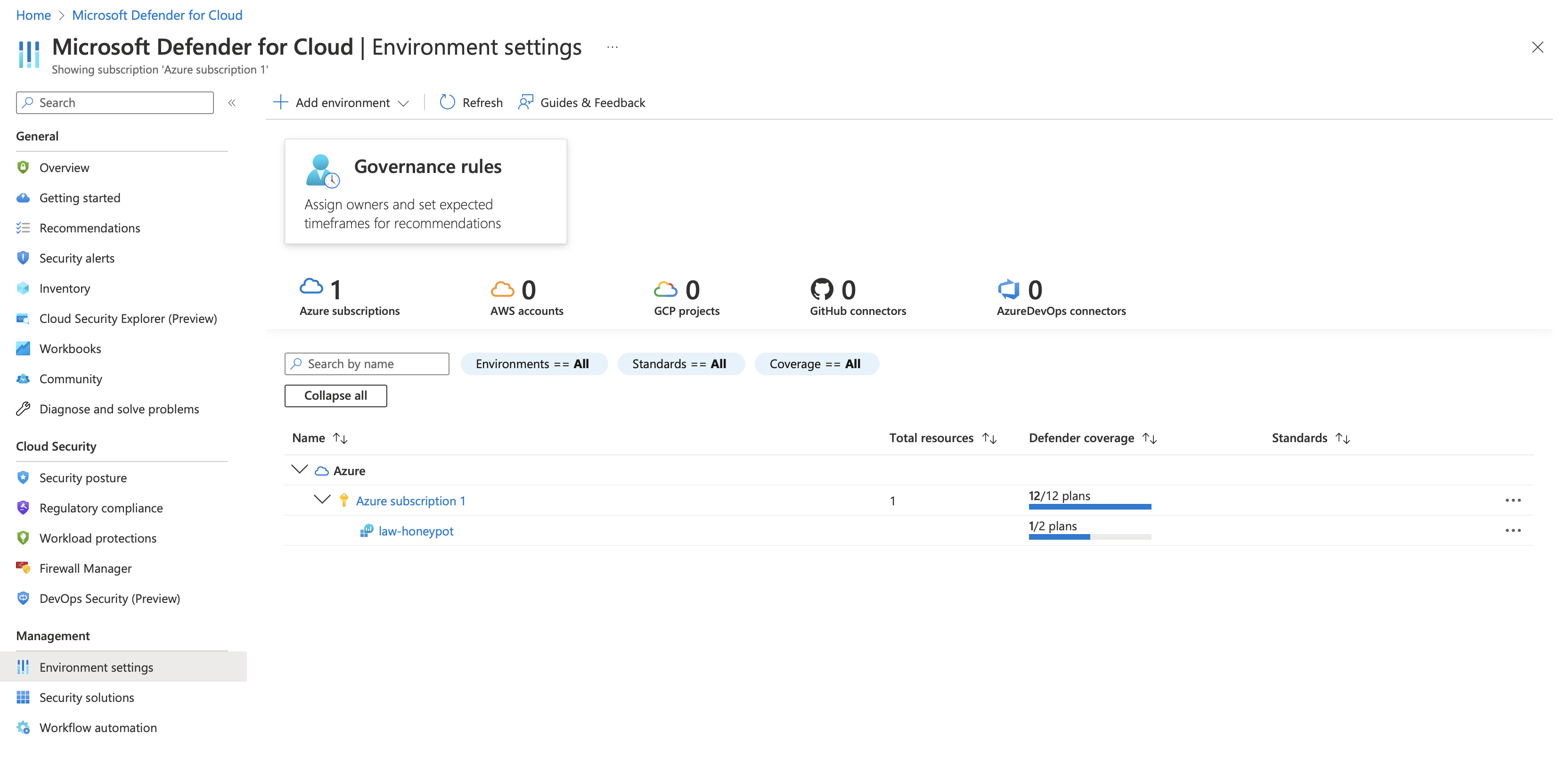Open Guides & Feedback toolbar item
The height and width of the screenshot is (774, 1568).
pyautogui.click(x=582, y=102)
